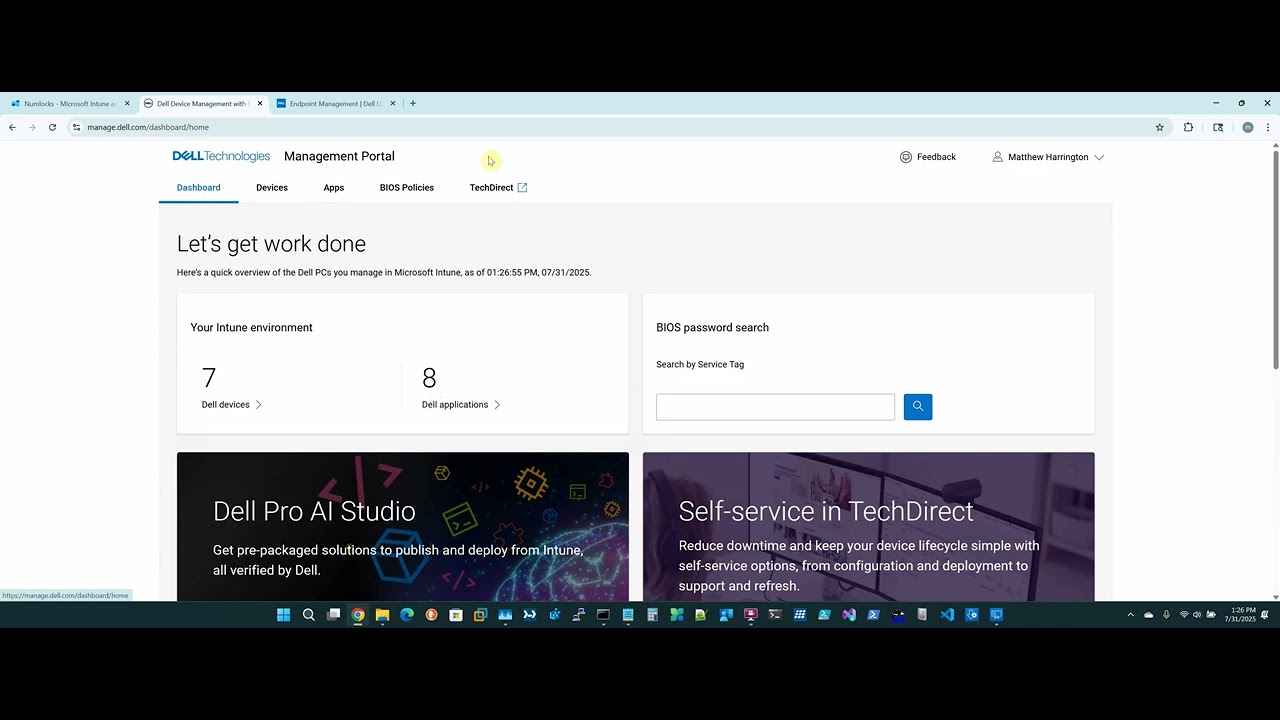Open the browser extensions puzzle icon
1280x720 pixels.
[x=1188, y=127]
